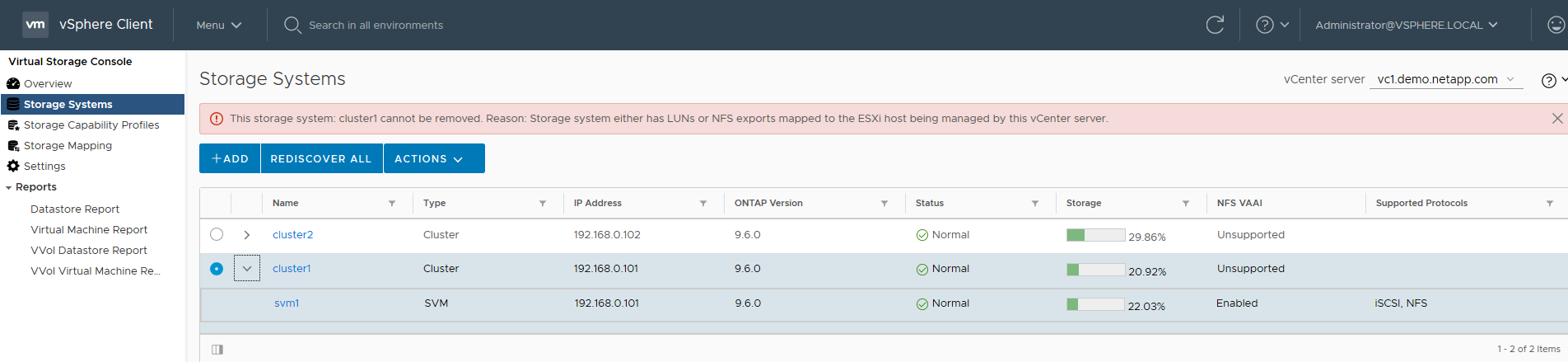Open the Actions dropdown
1568x362 pixels.
click(434, 158)
